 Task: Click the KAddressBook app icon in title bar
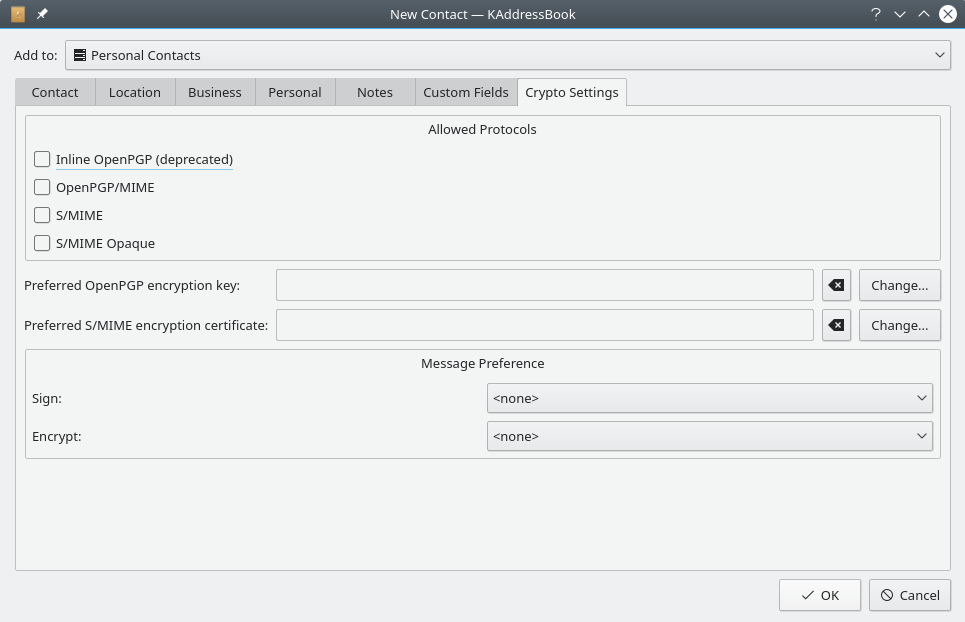coord(17,14)
